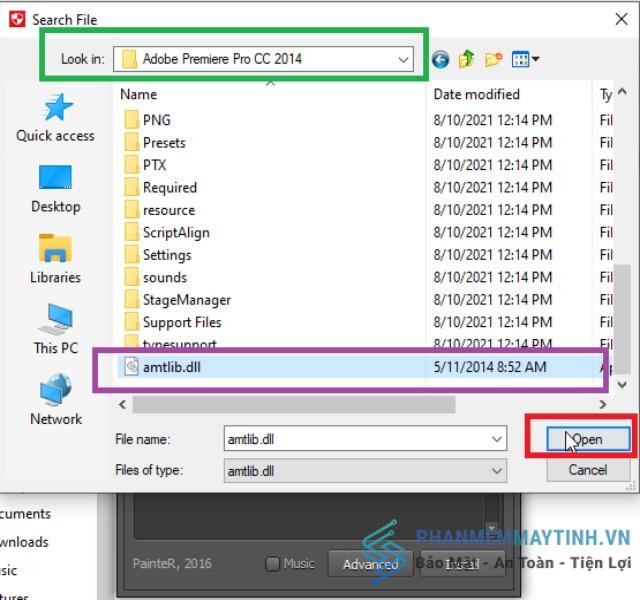
Task: Sort files by Name column header
Action: pos(139,94)
